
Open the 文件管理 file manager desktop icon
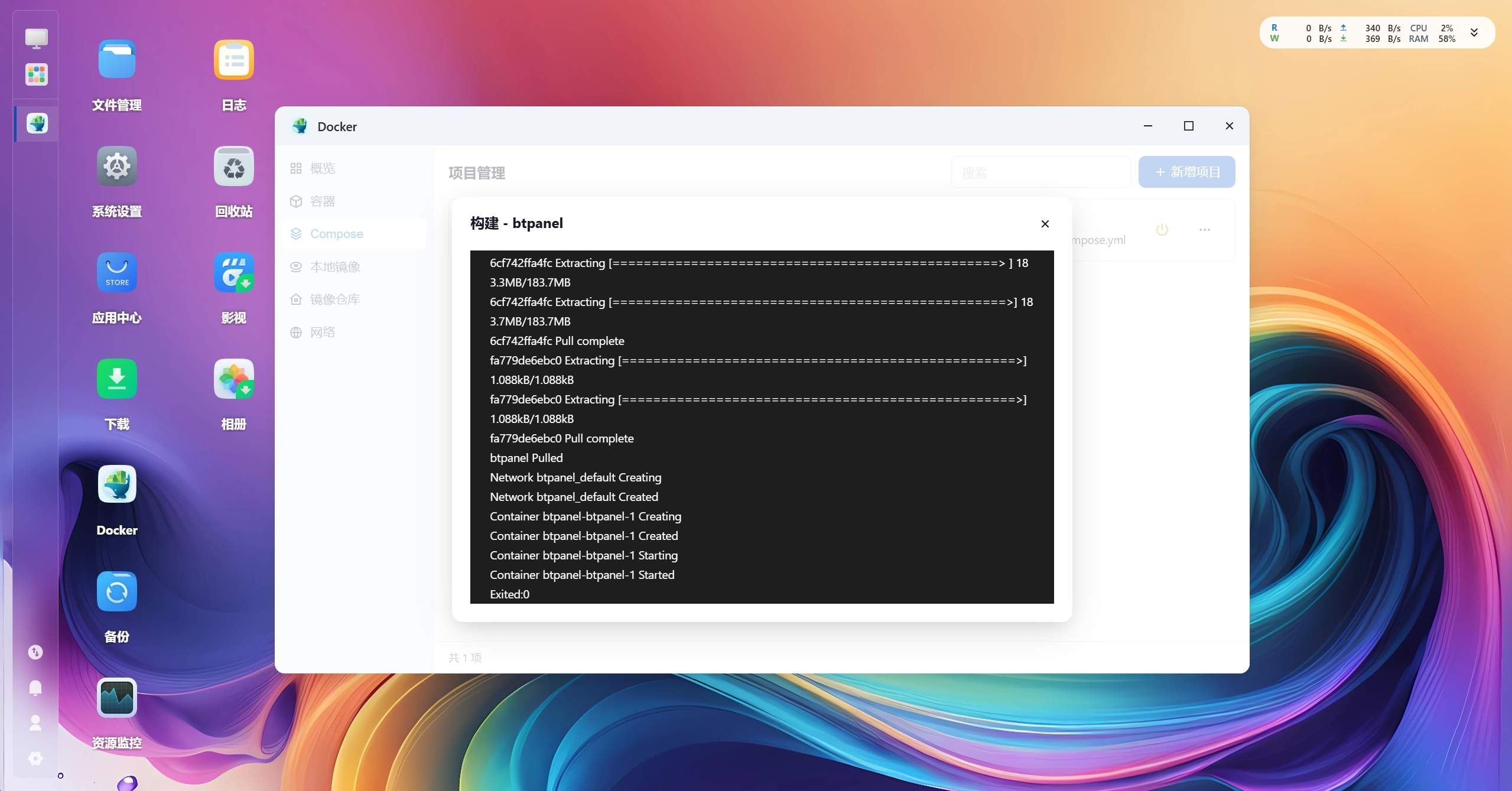click(116, 60)
